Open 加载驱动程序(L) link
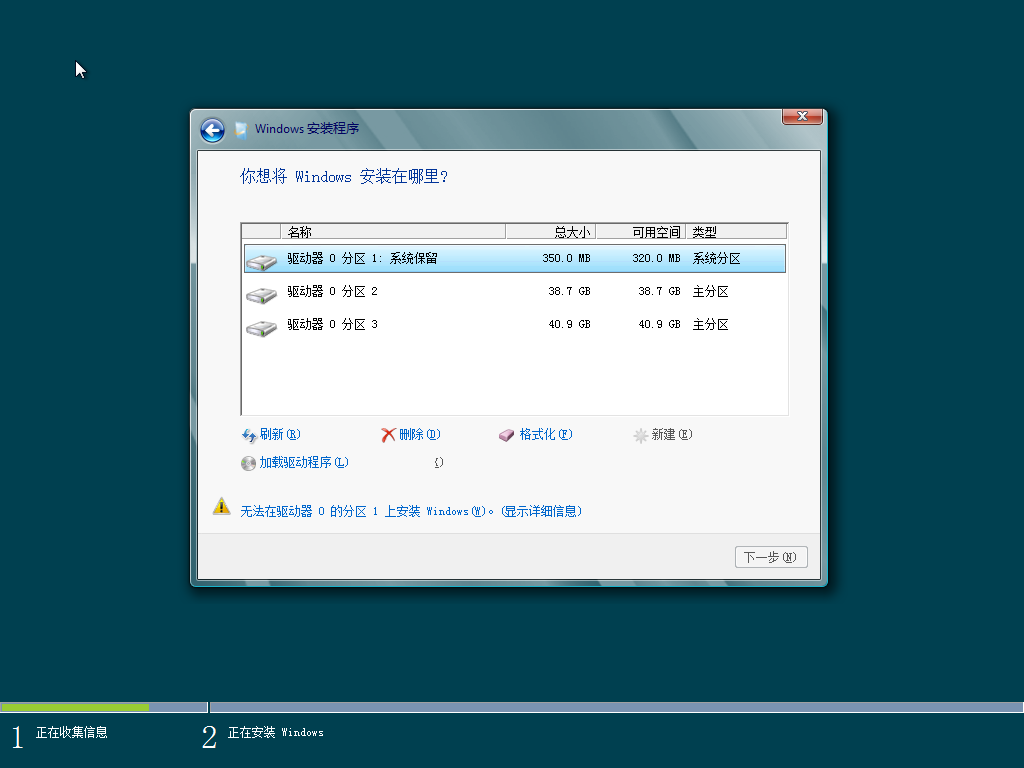Screen dimensions: 1024x768 (304, 462)
